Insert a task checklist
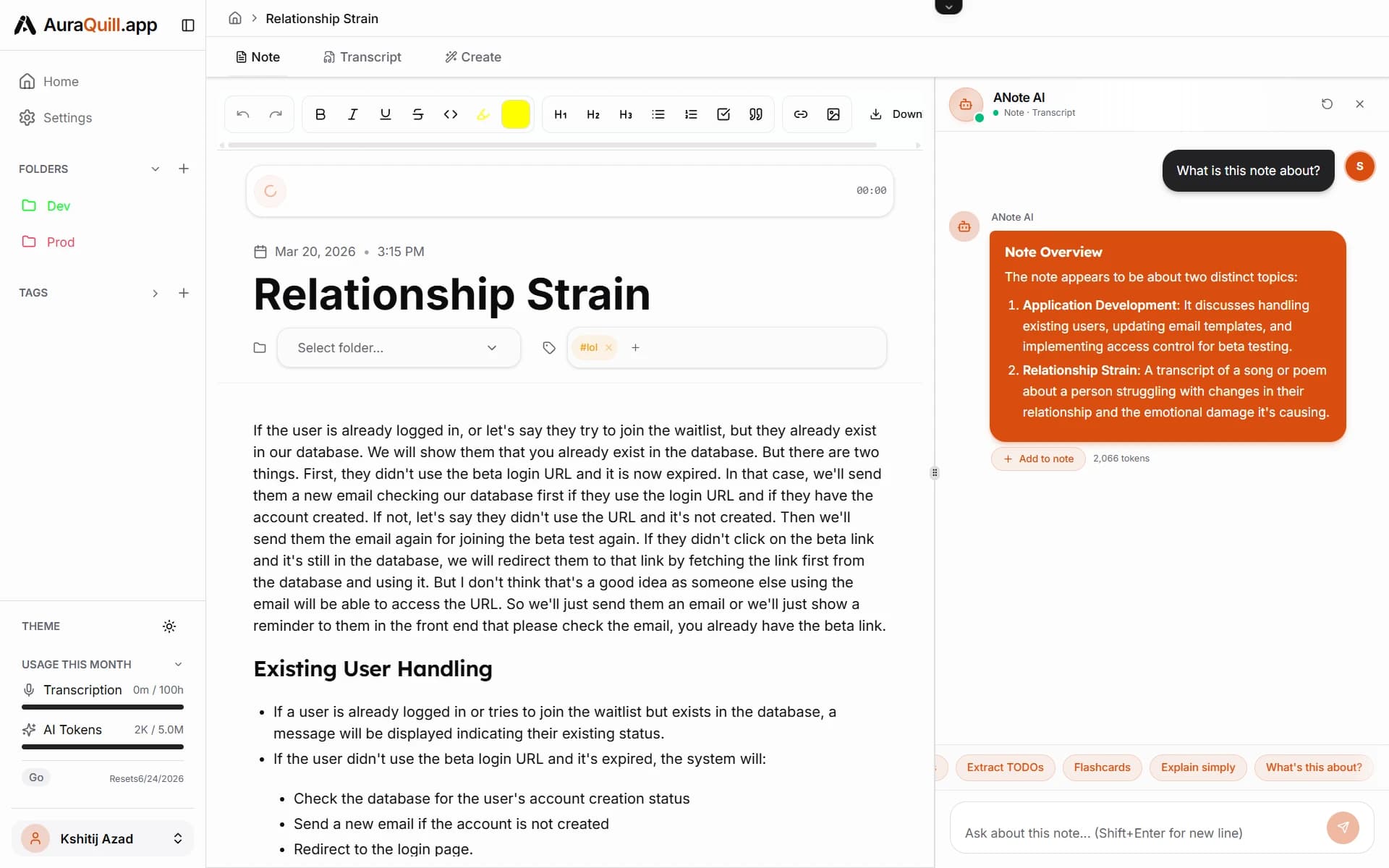Image resolution: width=1389 pixels, height=868 pixels. click(723, 114)
